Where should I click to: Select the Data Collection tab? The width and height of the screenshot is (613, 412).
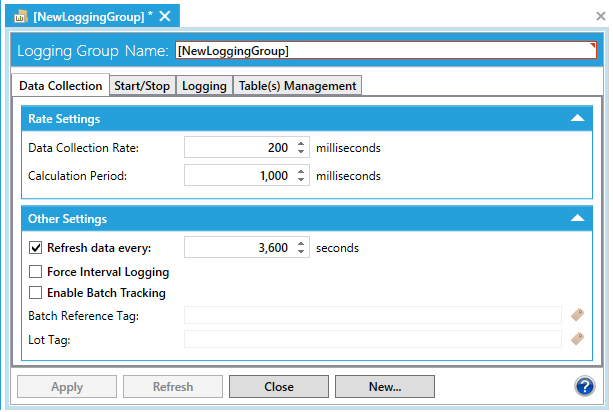point(61,86)
